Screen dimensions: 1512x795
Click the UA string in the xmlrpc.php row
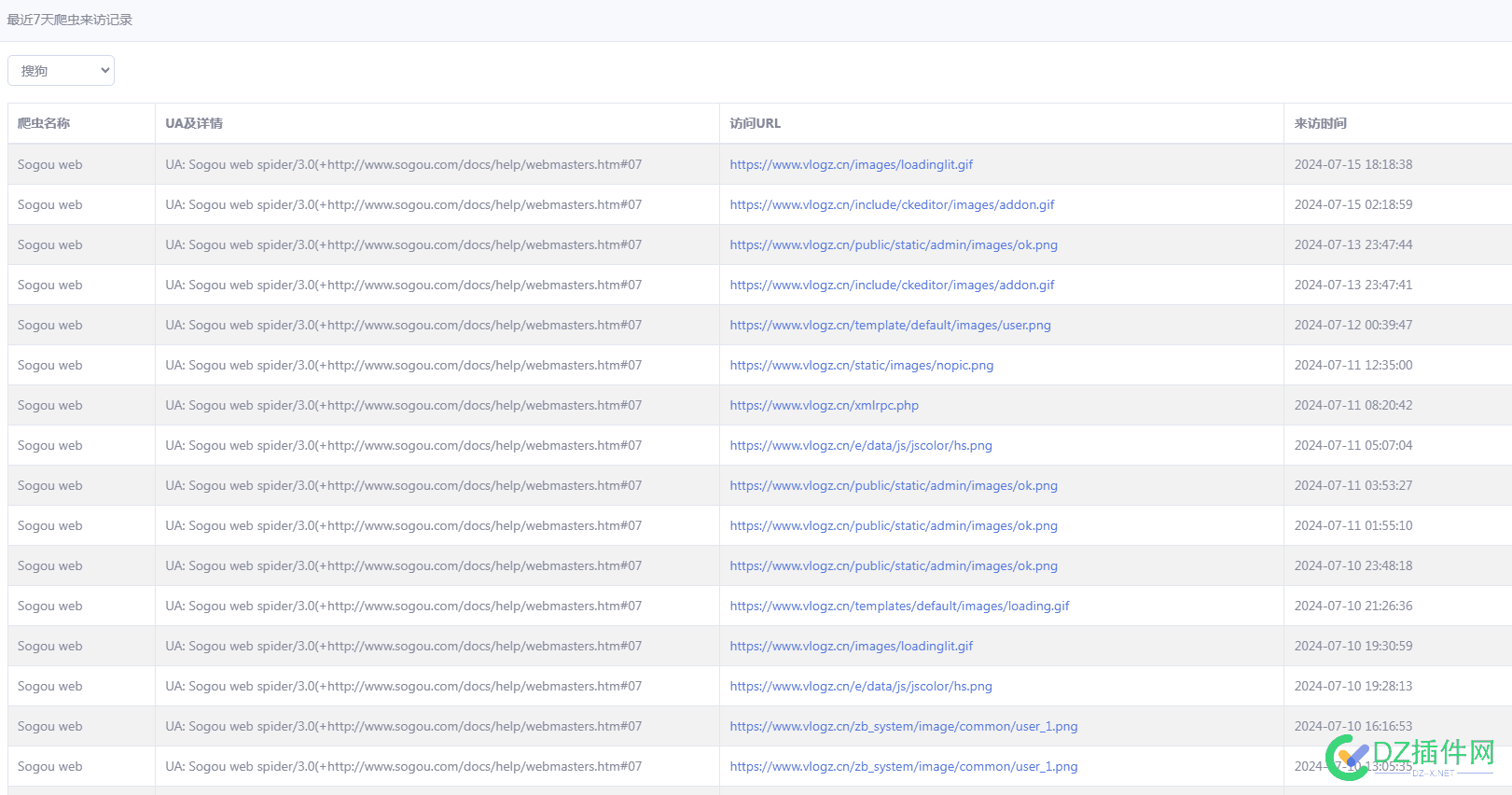click(x=404, y=405)
